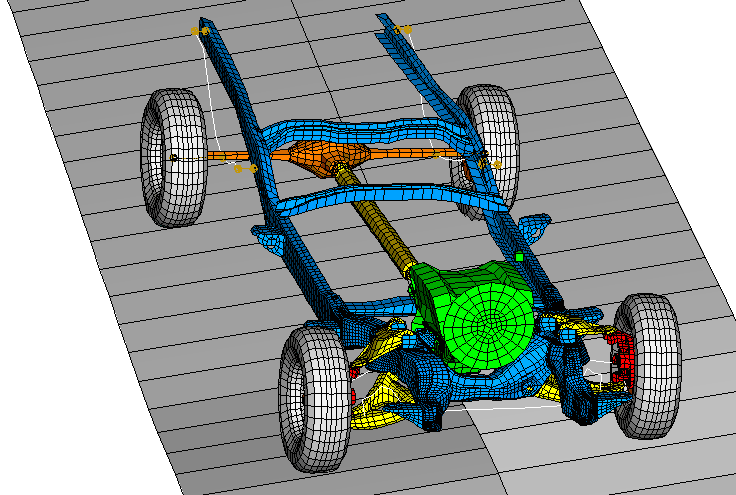Select the blue left frame rail
Image resolution: width=736 pixels, height=495 pixels.
(x=250, y=150)
